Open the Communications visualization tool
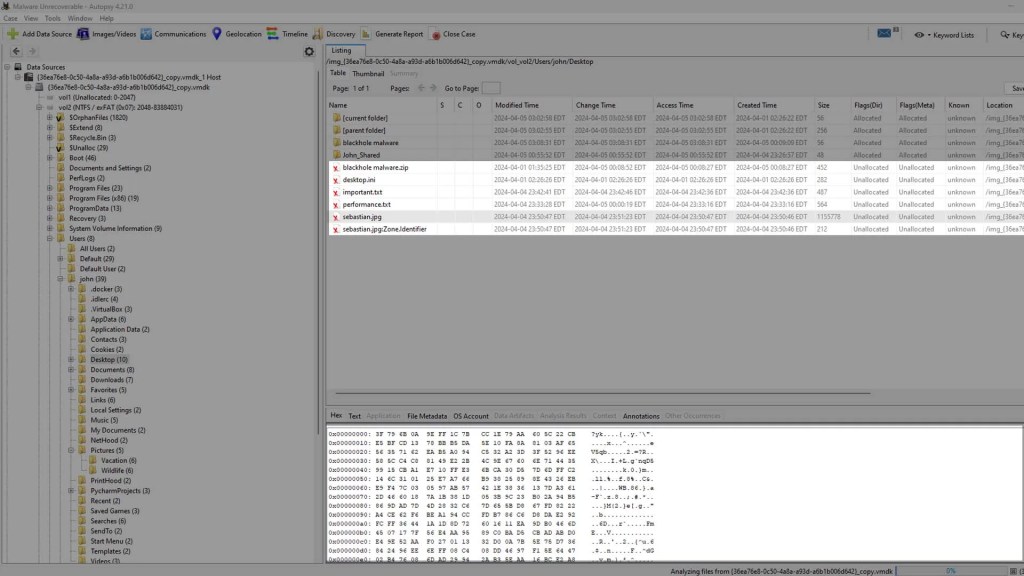Image resolution: width=1024 pixels, height=576 pixels. point(147,34)
